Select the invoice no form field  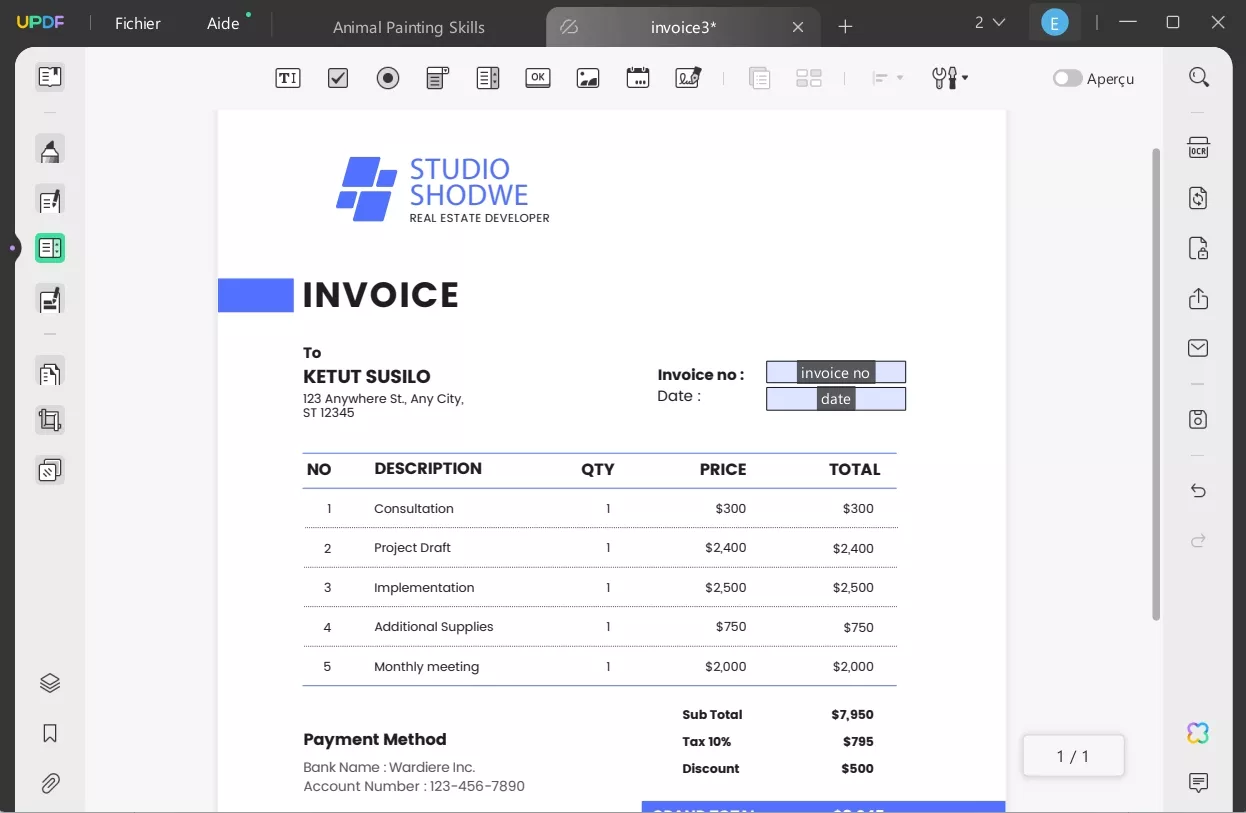[x=836, y=372]
